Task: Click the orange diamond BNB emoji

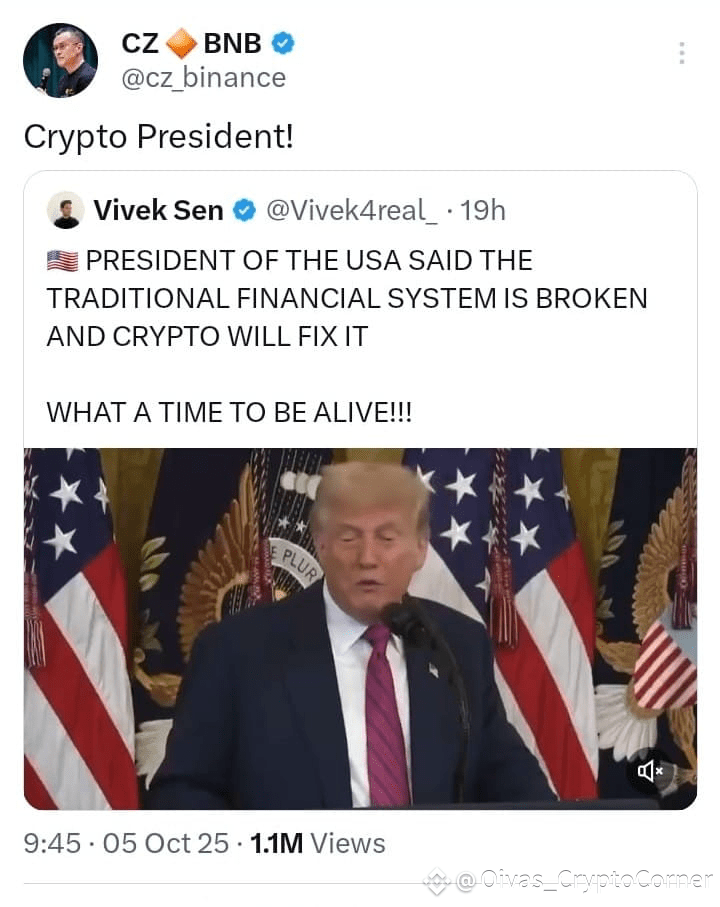Action: pyautogui.click(x=182, y=43)
